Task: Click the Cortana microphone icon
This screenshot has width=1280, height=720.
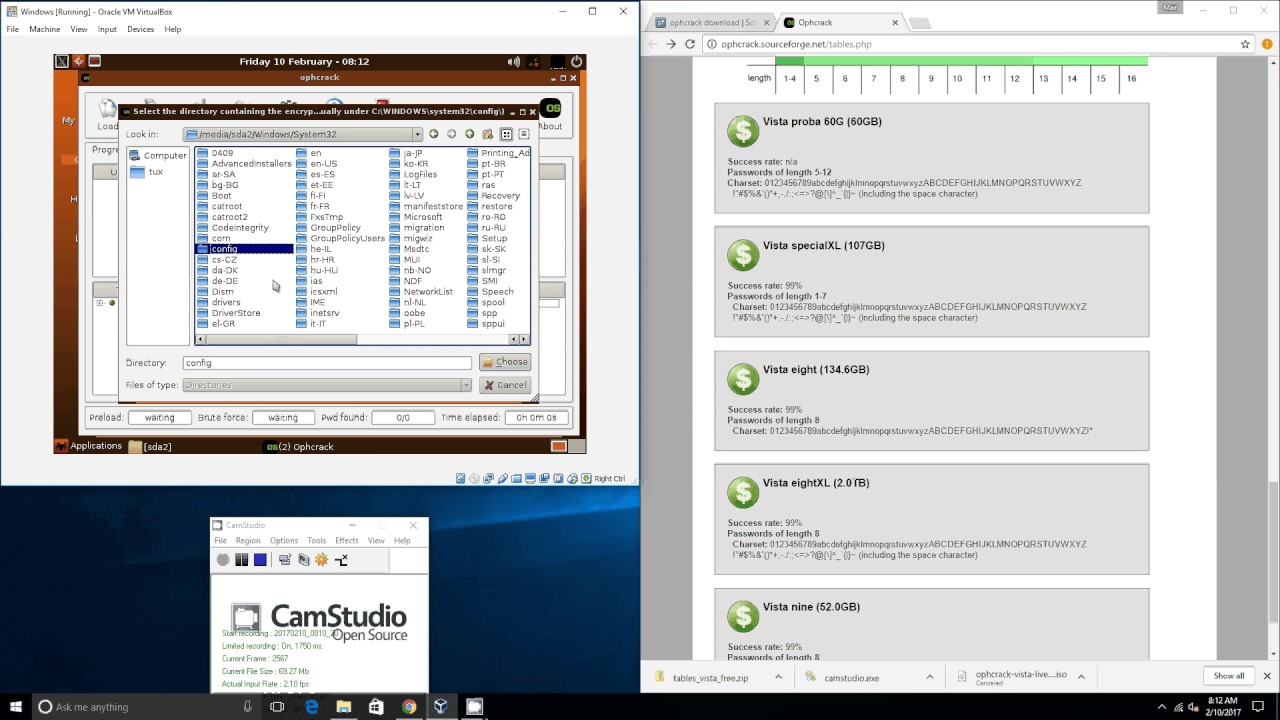Action: 248,707
